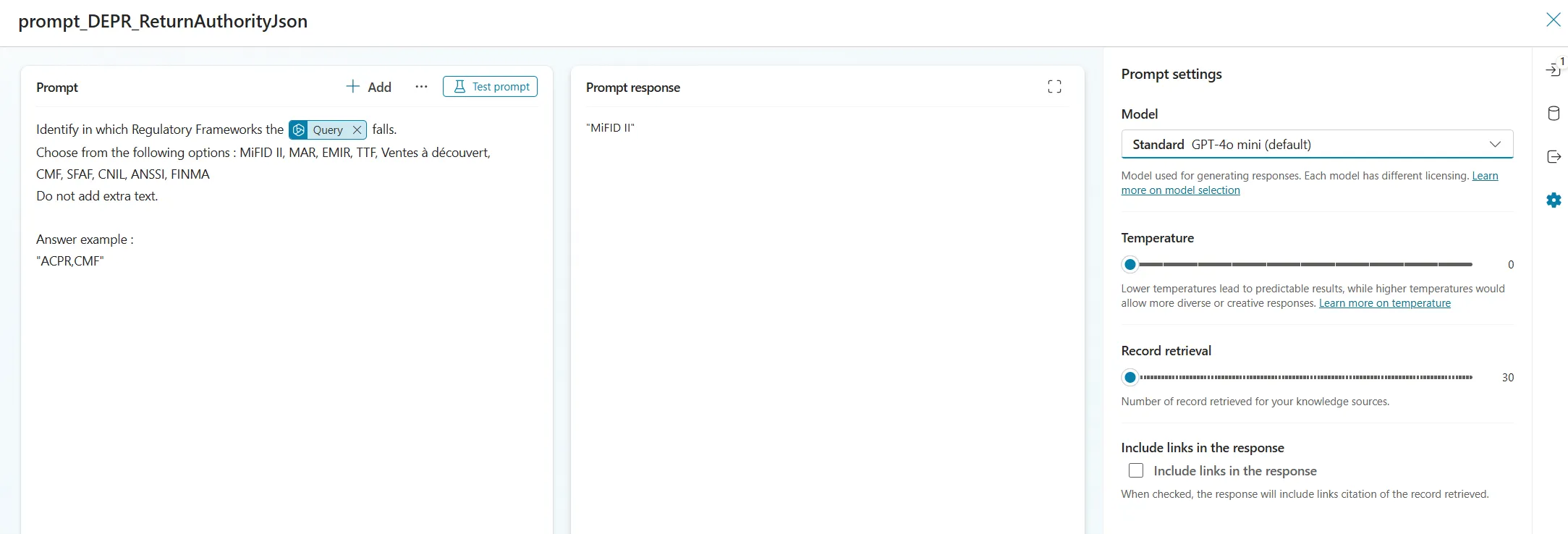The width and height of the screenshot is (1568, 534).
Task: Click the Prompt settings heading
Action: pos(1171,74)
